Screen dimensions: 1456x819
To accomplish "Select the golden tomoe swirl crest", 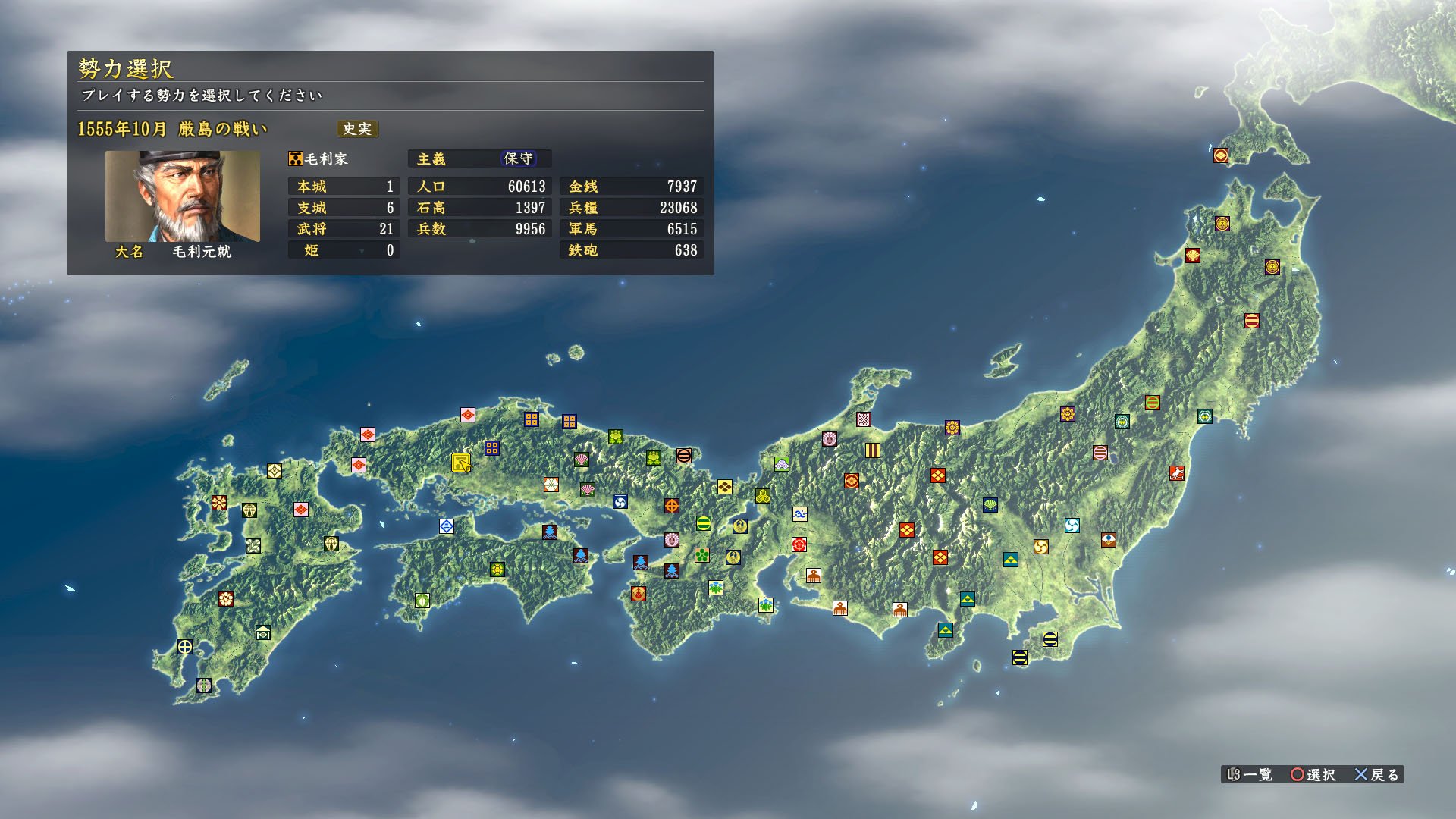I will [1040, 547].
